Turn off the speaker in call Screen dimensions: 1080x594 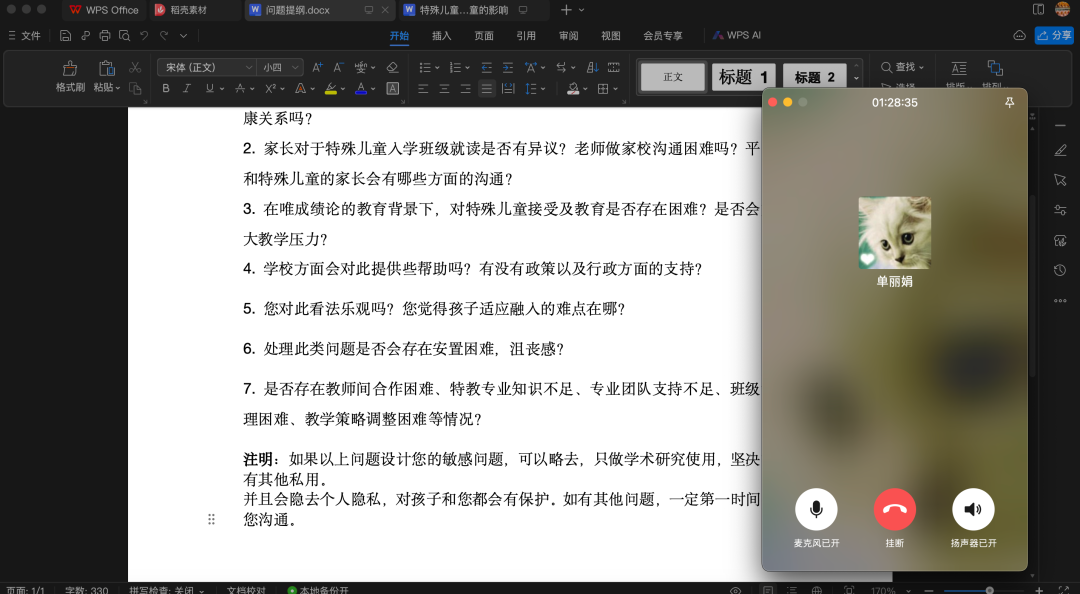click(x=973, y=509)
